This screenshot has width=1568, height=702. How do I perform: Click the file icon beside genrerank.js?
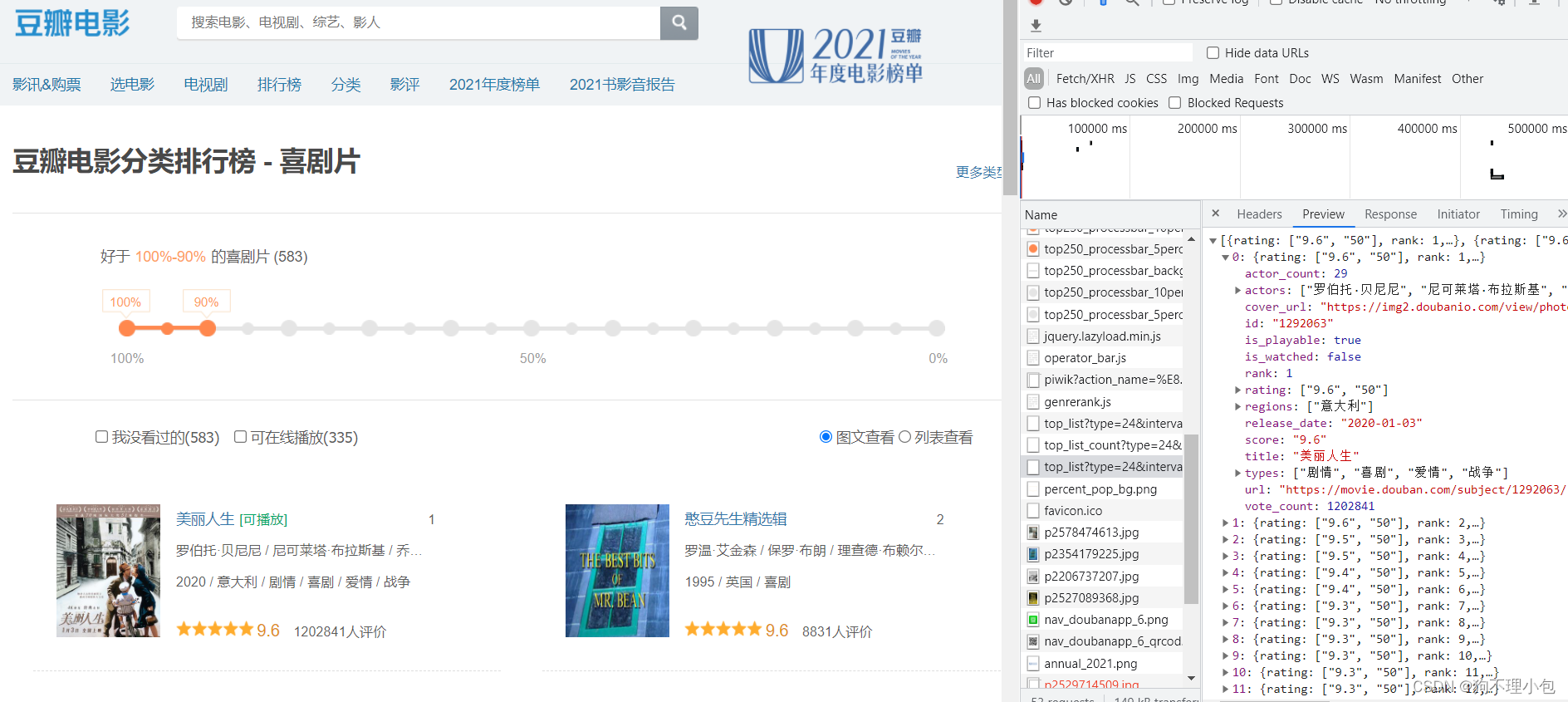(x=1033, y=402)
